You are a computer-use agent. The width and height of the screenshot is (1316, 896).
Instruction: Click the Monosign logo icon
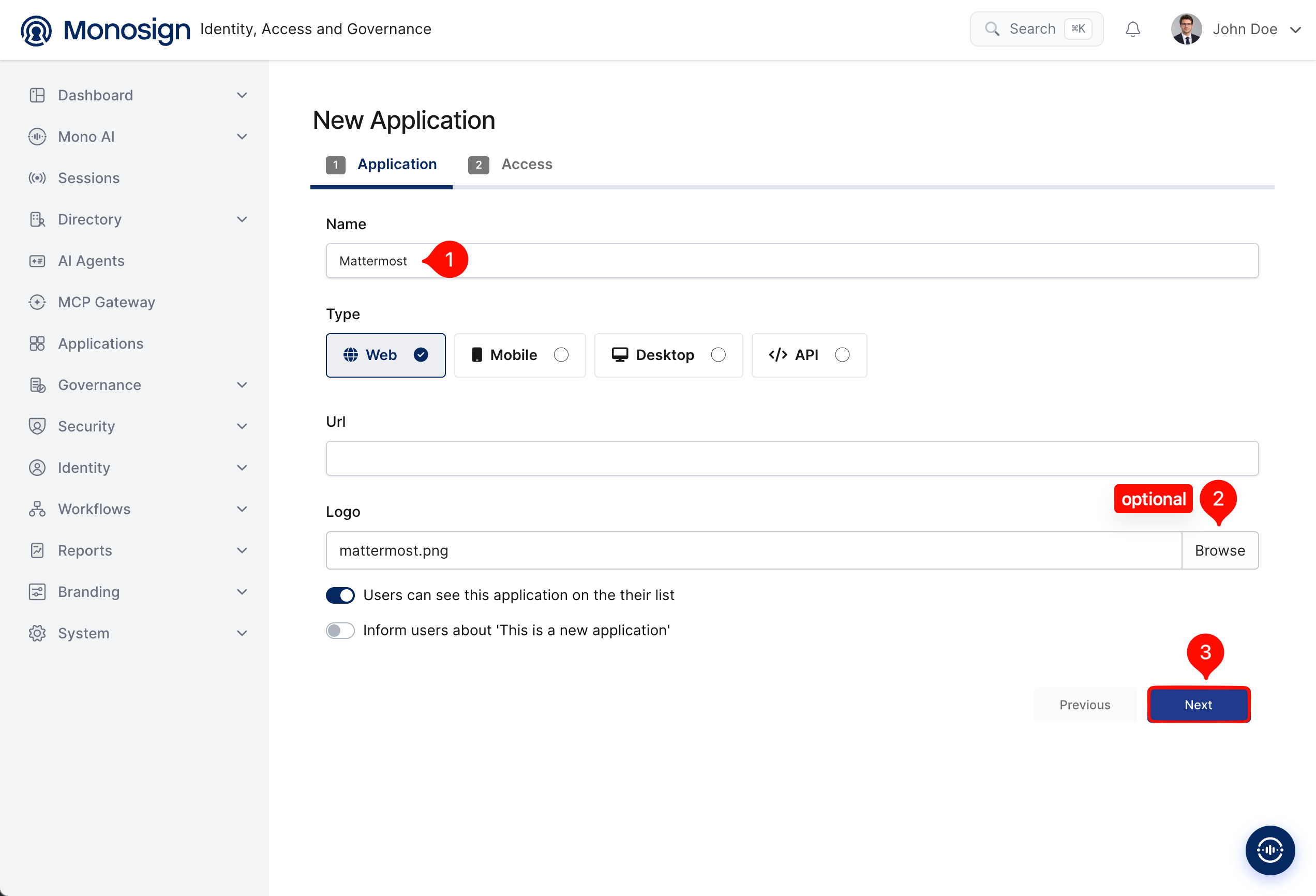(x=36, y=30)
